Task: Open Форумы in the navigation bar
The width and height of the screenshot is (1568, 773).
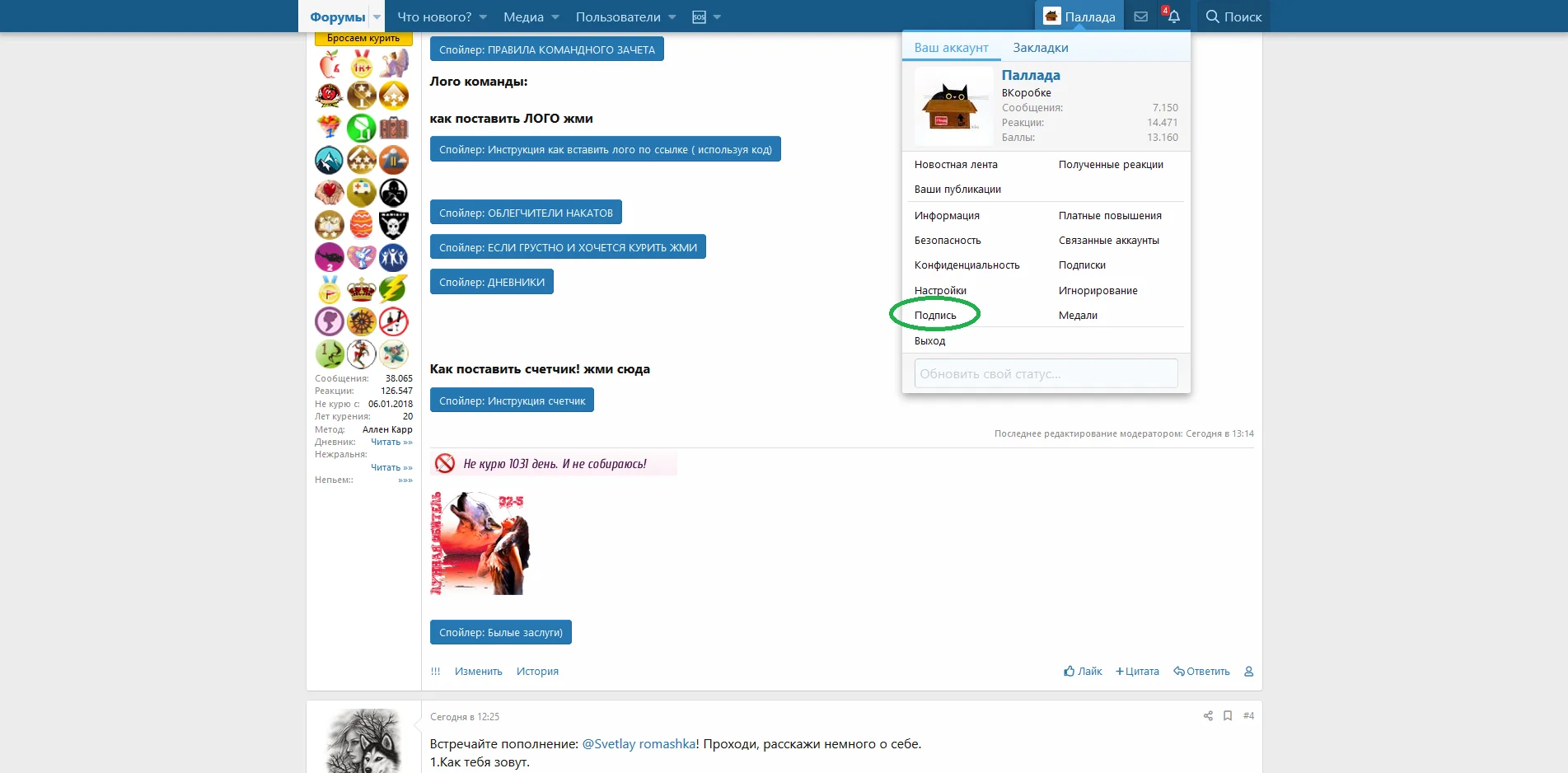Action: coord(338,17)
